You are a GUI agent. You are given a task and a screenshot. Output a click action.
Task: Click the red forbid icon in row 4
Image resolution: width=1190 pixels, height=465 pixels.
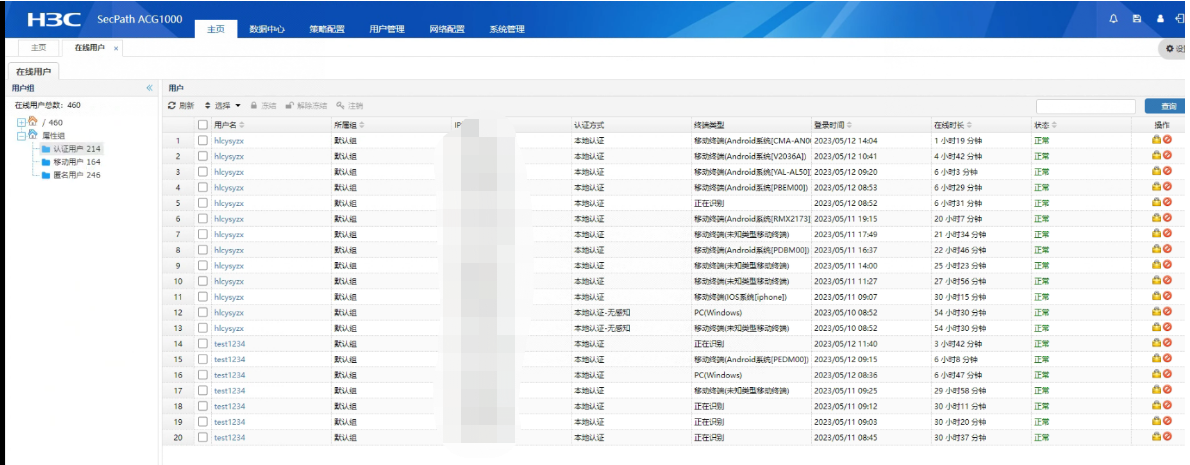[1167, 187]
